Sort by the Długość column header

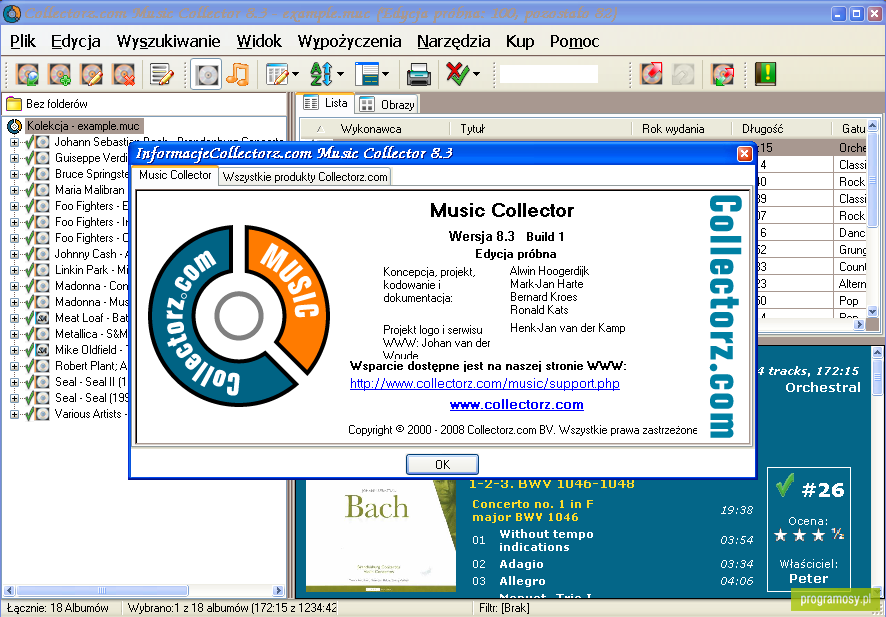pyautogui.click(x=782, y=129)
